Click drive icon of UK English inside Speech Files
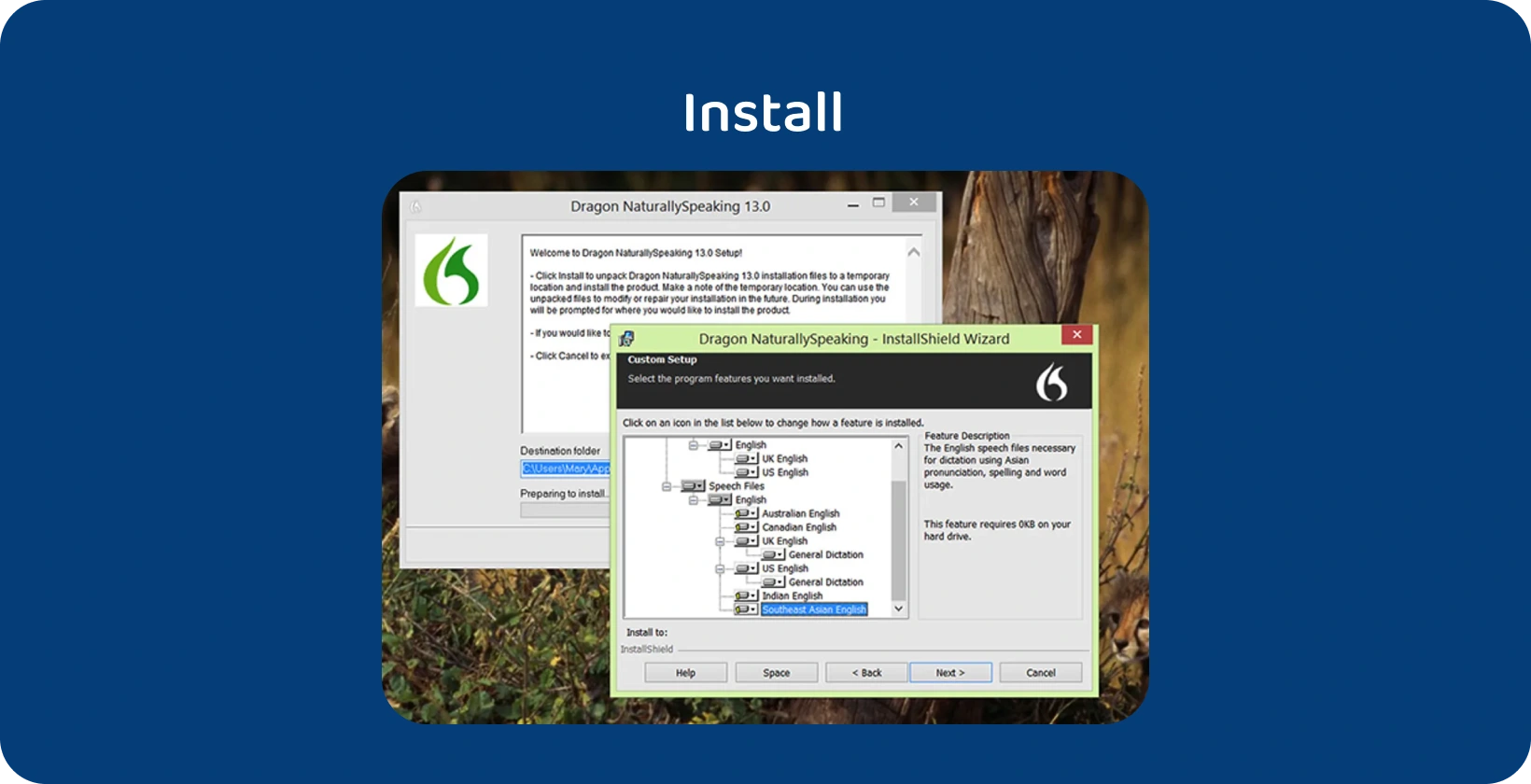This screenshot has width=1531, height=784. click(x=746, y=541)
